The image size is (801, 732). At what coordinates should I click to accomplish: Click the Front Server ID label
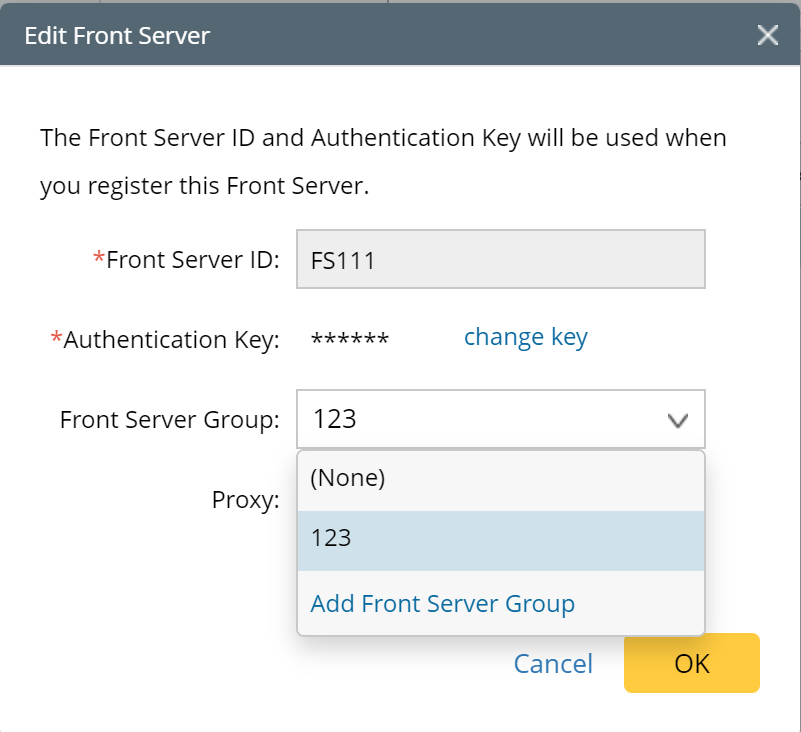(193, 260)
